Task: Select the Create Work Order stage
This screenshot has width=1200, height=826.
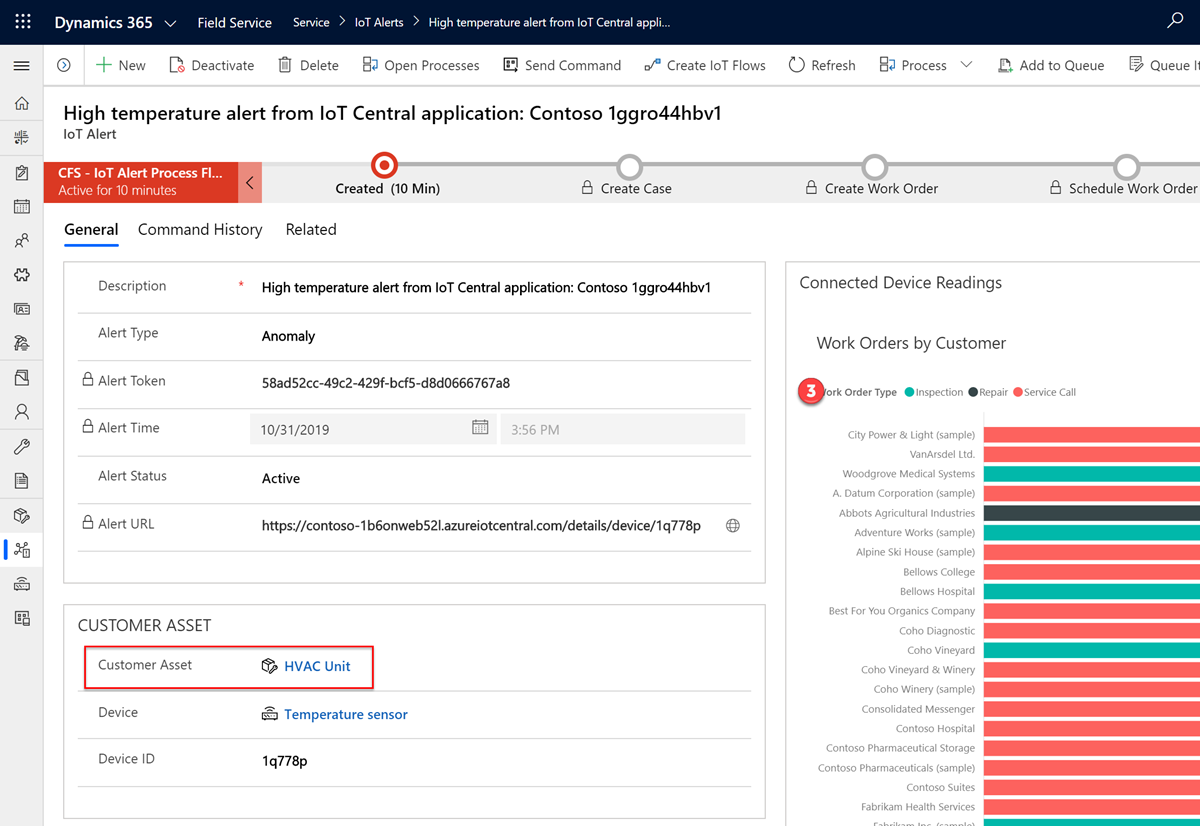Action: point(875,166)
